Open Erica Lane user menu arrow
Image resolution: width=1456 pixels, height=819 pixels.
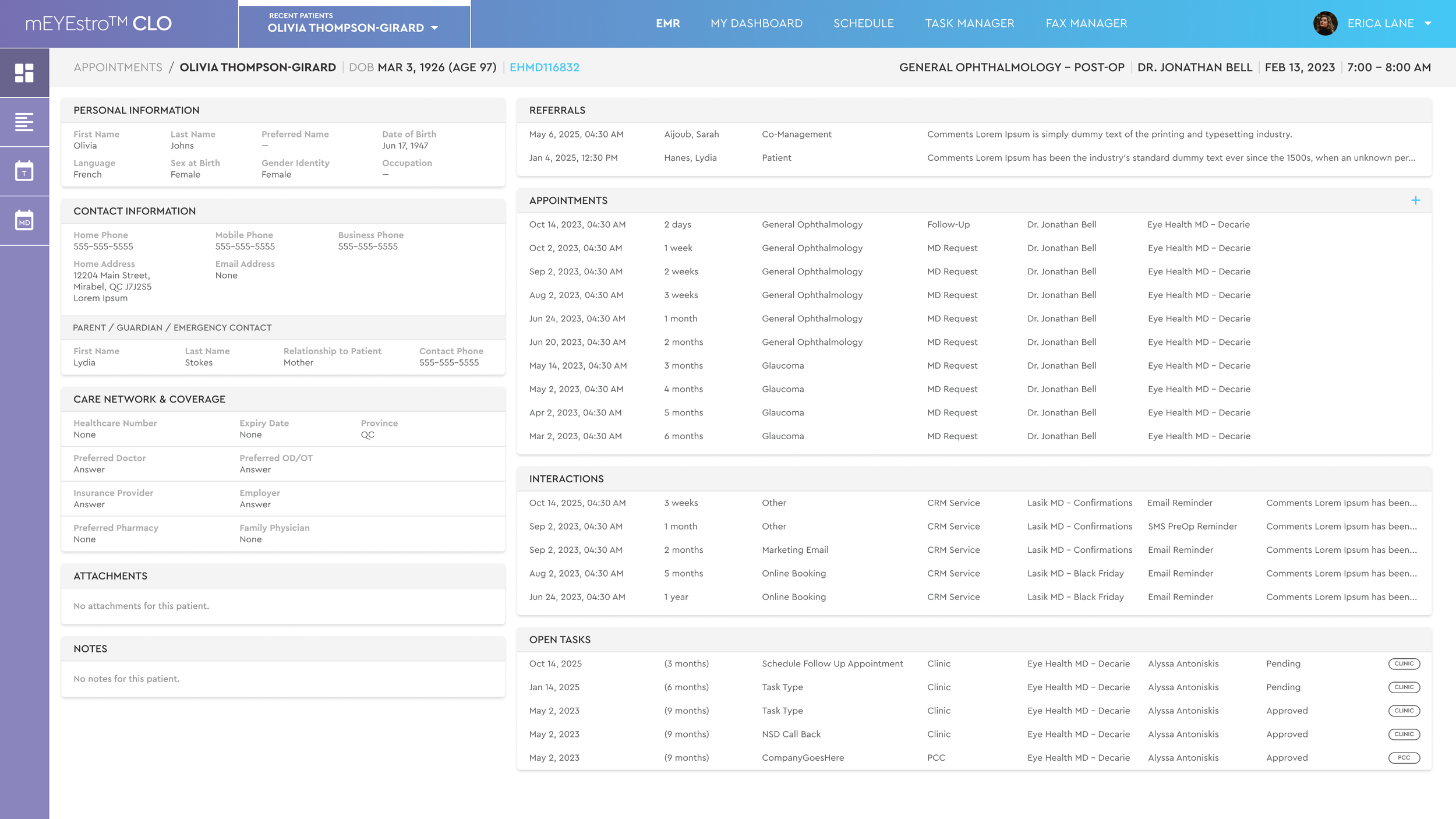pos(1427,24)
